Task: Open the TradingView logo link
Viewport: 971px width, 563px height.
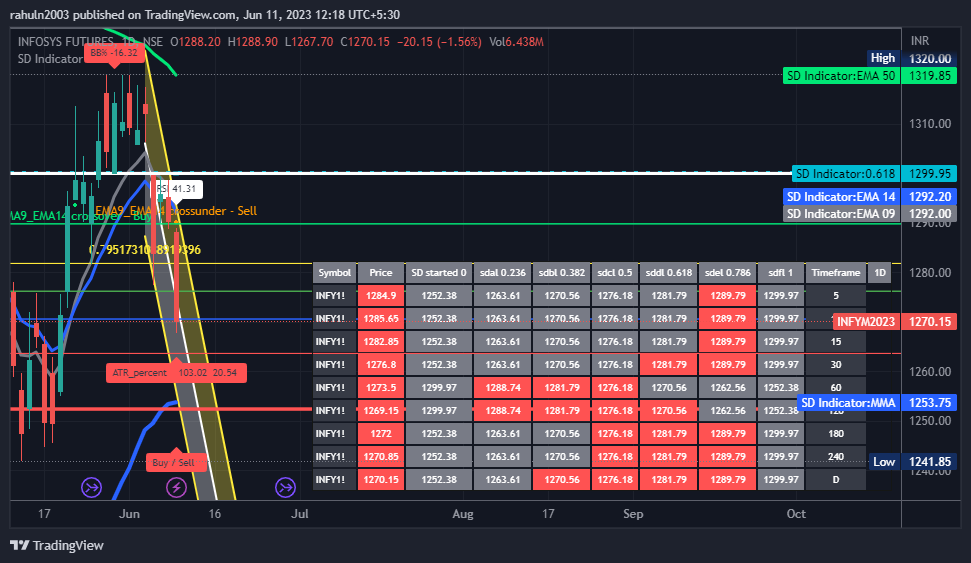Action: (57, 545)
